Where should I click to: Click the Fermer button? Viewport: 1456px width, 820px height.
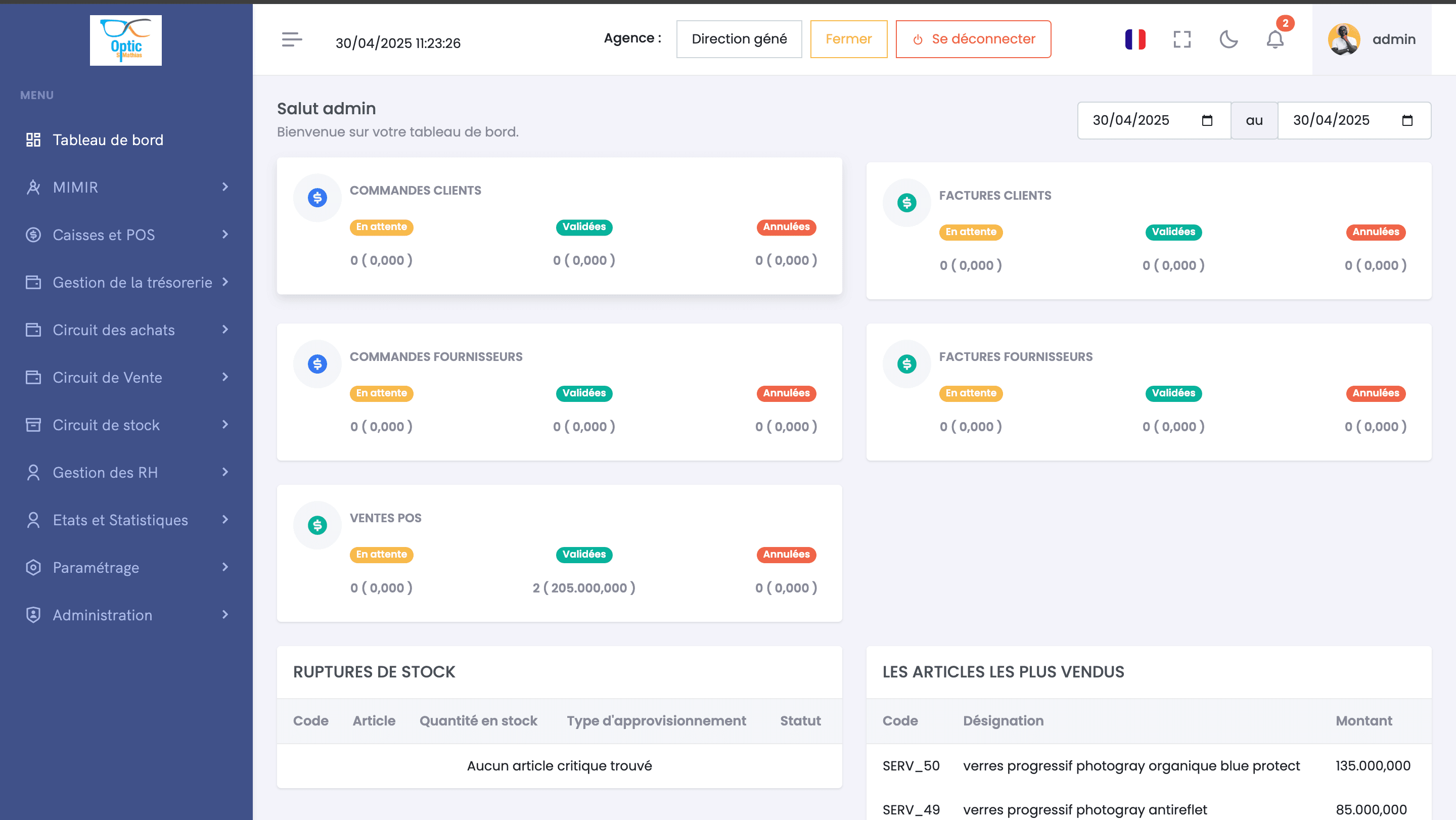point(848,39)
